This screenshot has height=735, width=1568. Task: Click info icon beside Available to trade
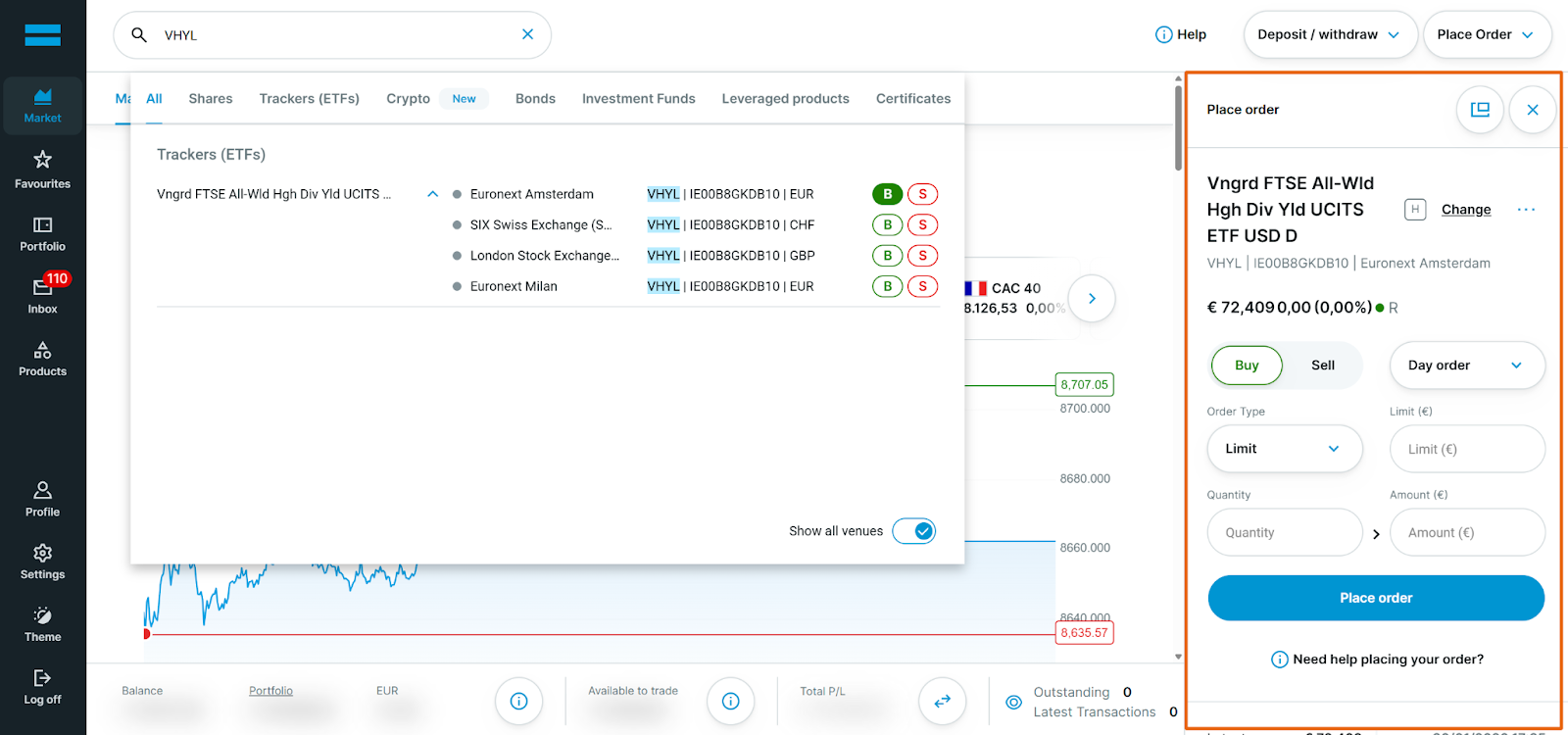[730, 701]
